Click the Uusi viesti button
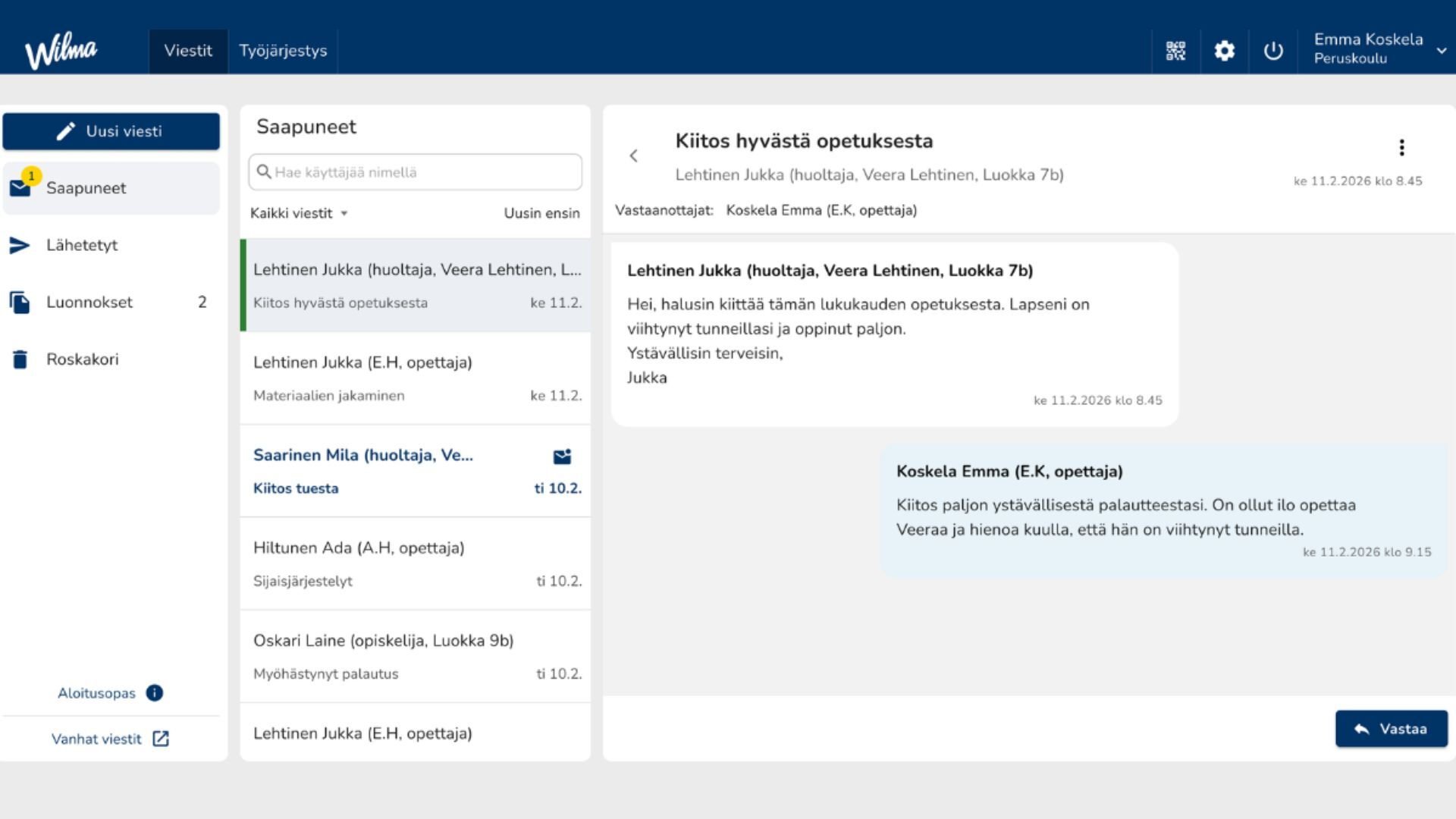 (x=111, y=131)
